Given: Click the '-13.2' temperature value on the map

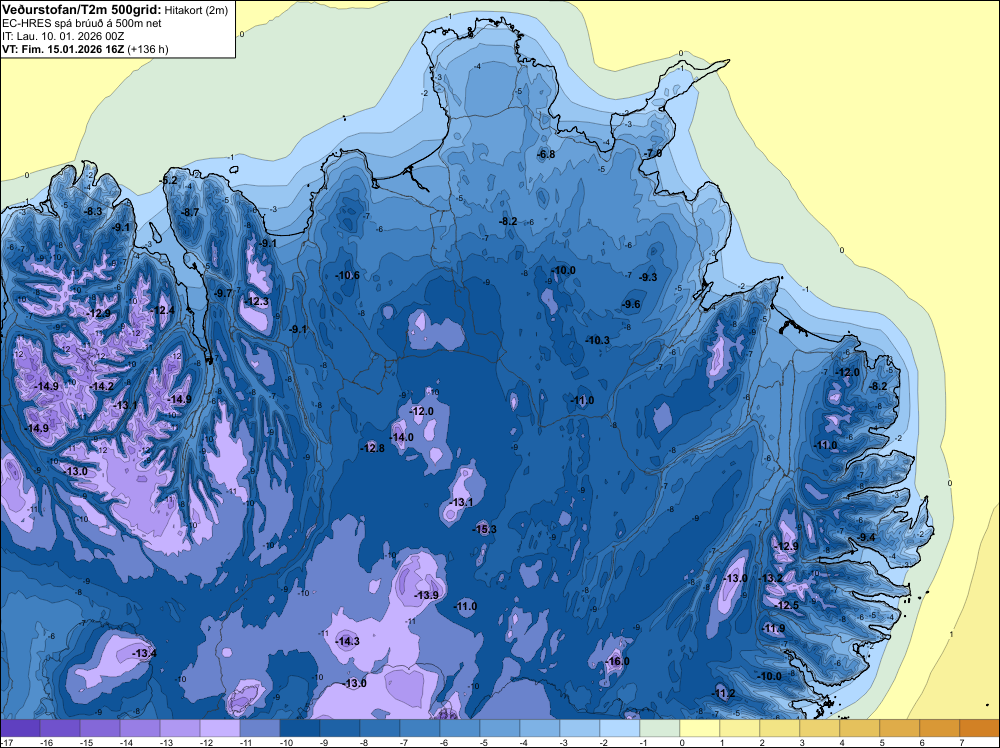Looking at the screenshot, I should tap(771, 578).
